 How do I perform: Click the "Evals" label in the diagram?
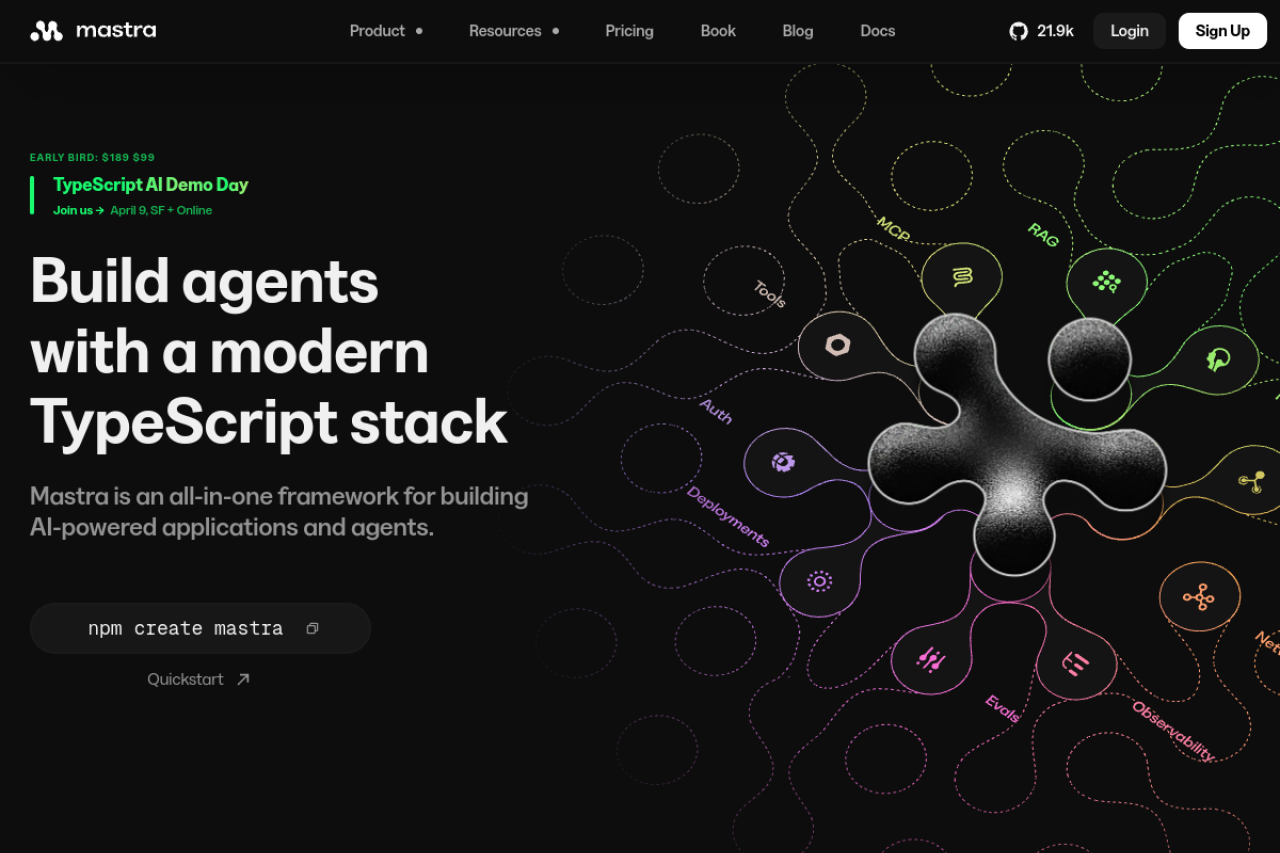[x=1002, y=708]
